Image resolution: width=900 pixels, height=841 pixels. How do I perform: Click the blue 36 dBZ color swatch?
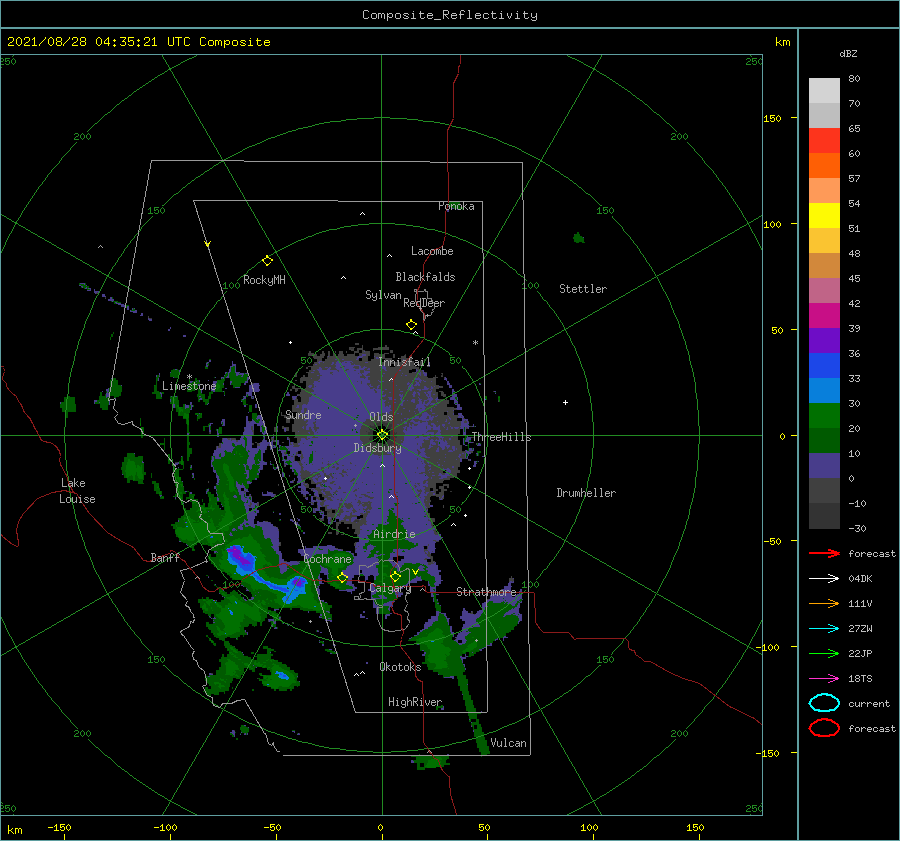(824, 366)
